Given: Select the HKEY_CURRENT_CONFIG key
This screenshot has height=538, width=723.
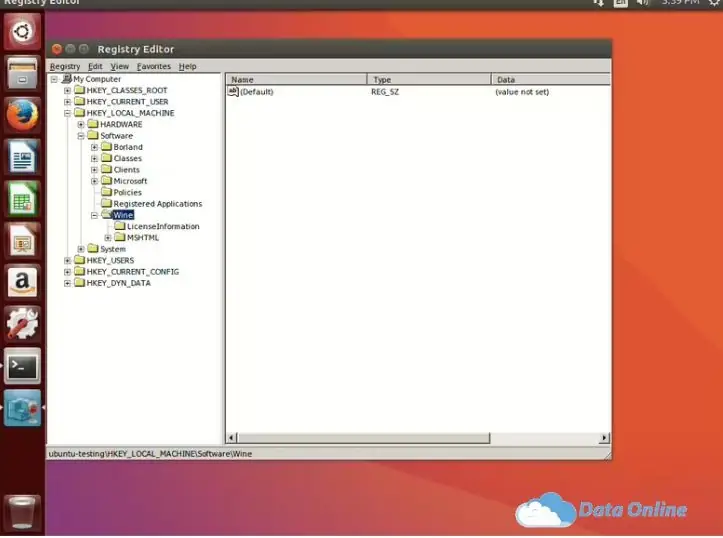Looking at the screenshot, I should (x=132, y=272).
